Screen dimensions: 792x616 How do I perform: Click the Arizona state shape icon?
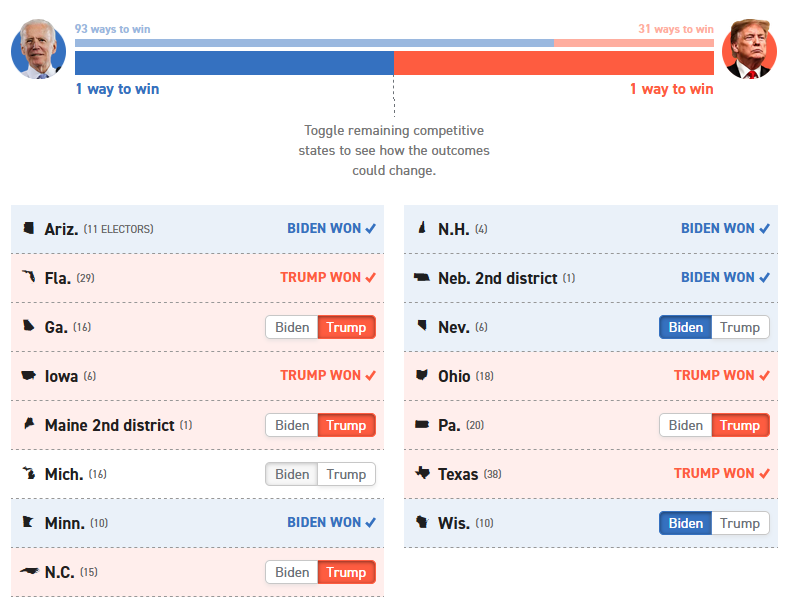[x=29, y=228]
